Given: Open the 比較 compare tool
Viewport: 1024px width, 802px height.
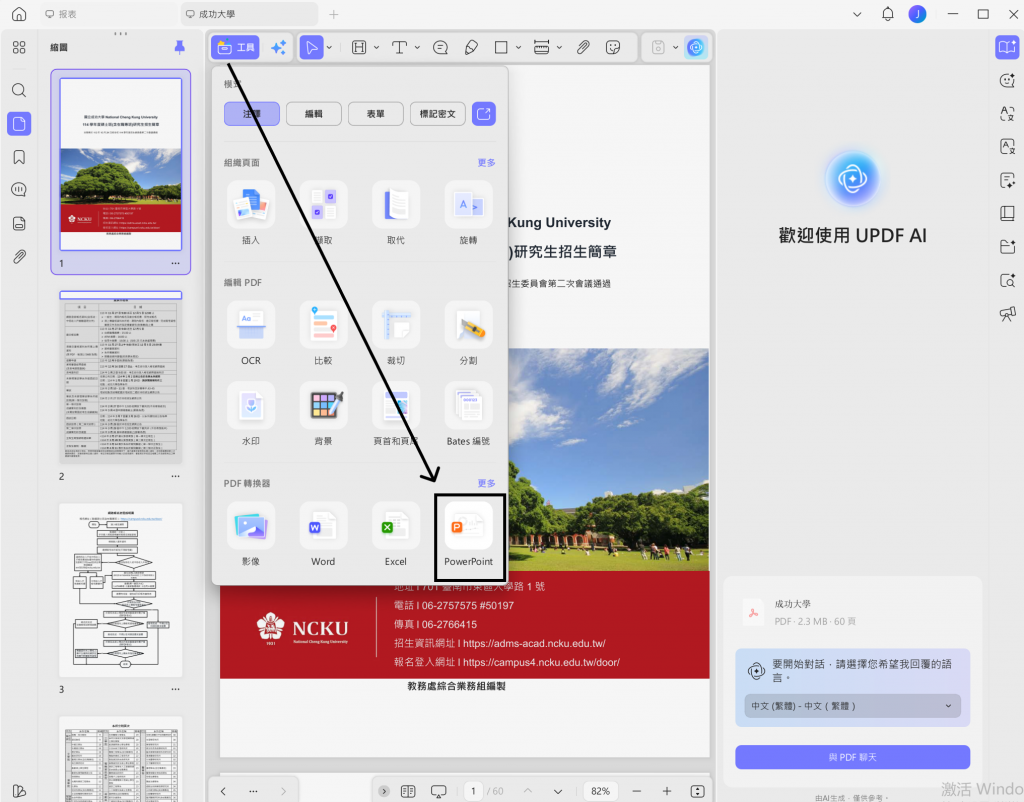Looking at the screenshot, I should pos(323,334).
